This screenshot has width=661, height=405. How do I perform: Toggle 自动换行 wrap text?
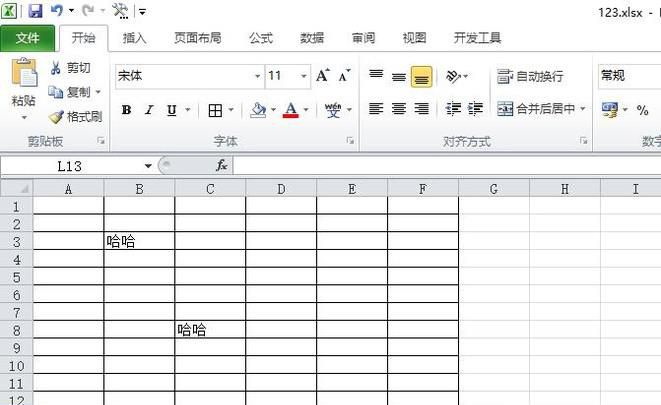530,76
